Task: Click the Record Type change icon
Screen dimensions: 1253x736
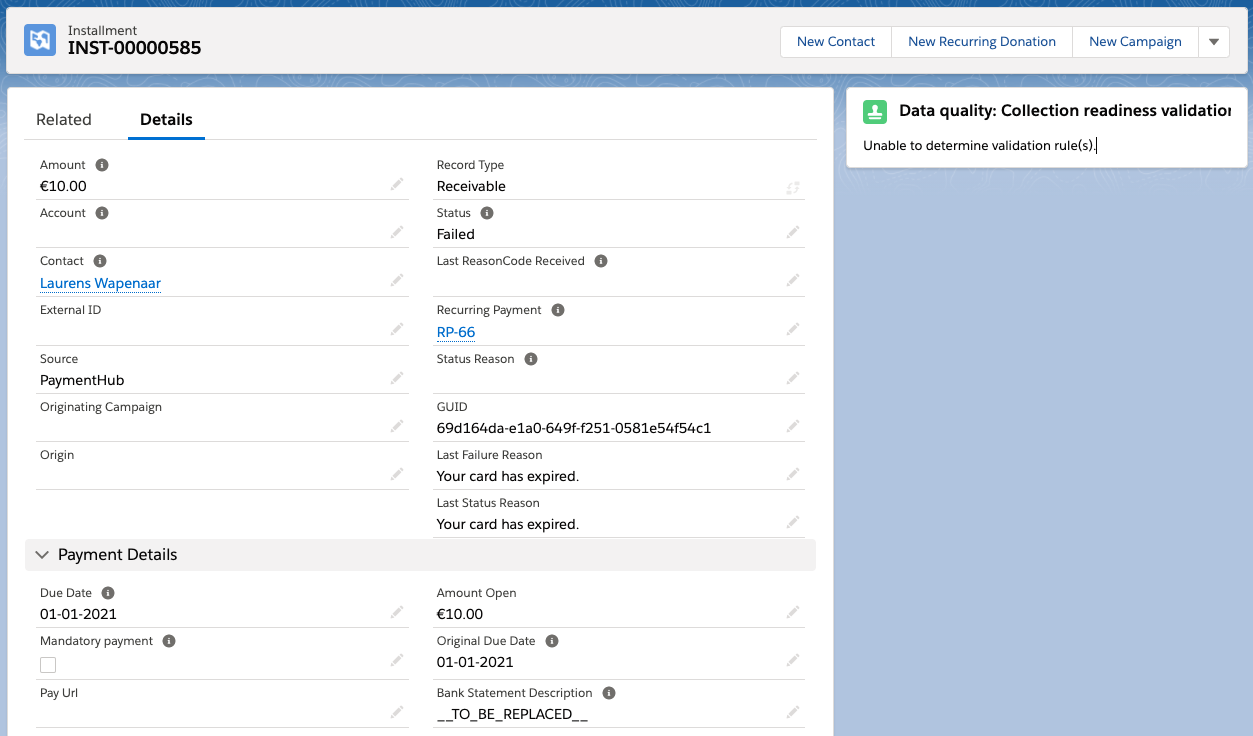Action: click(x=793, y=187)
